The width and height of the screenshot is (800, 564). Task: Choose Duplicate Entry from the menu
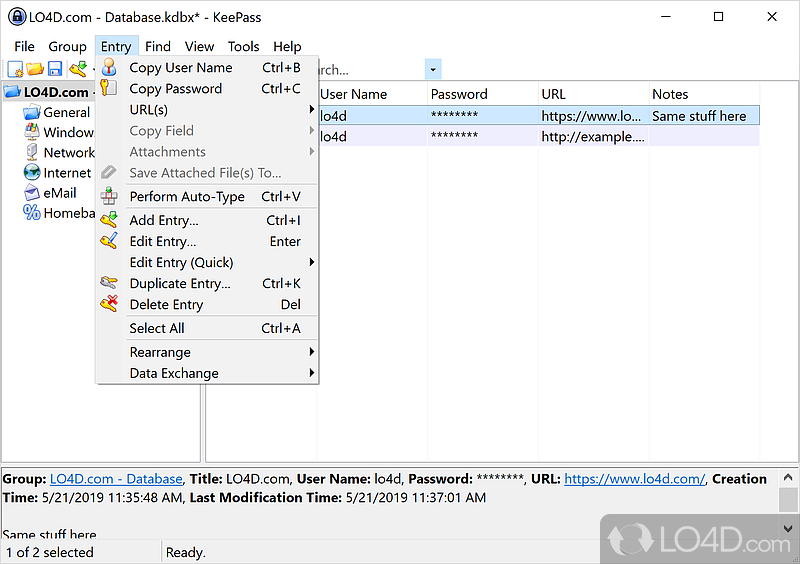click(180, 284)
